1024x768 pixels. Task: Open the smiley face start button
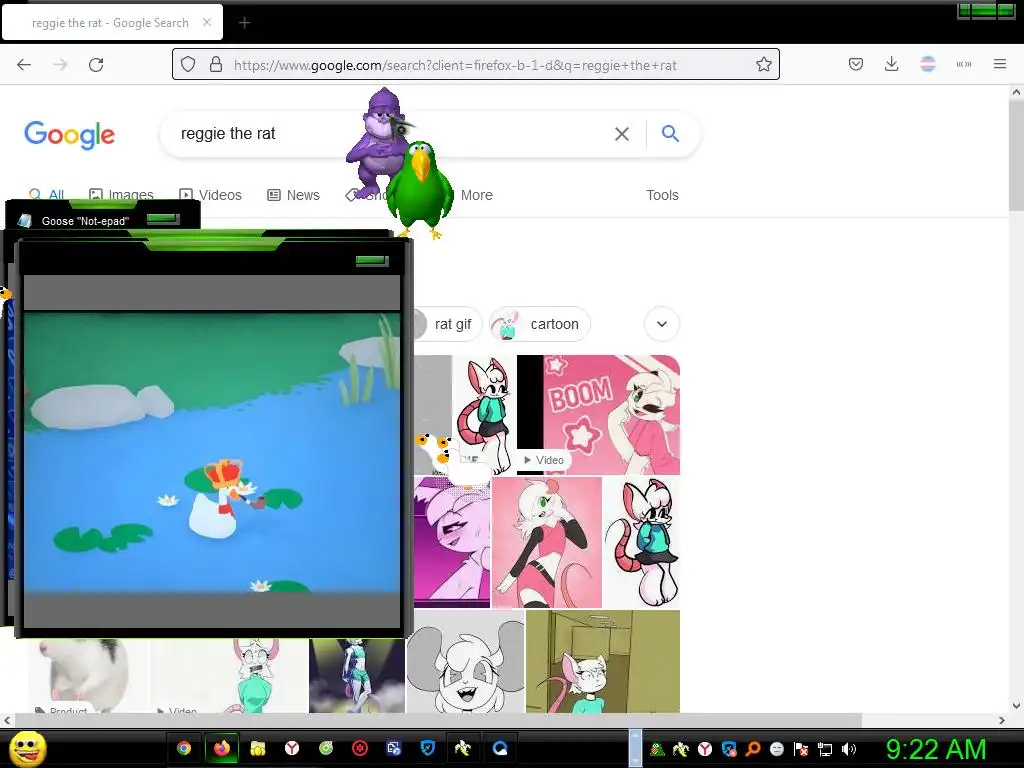point(28,748)
